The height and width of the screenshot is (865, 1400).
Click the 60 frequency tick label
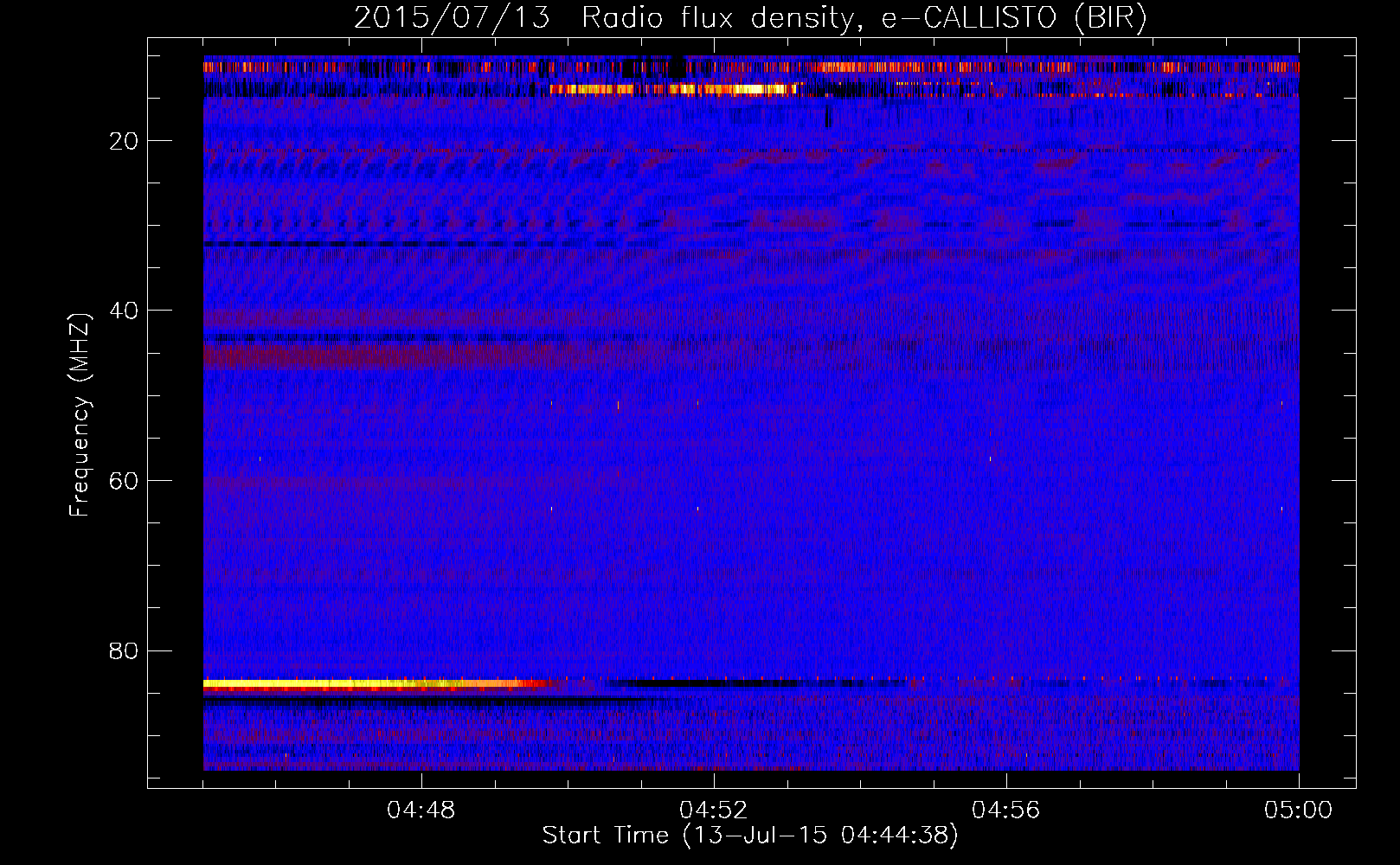[125, 481]
